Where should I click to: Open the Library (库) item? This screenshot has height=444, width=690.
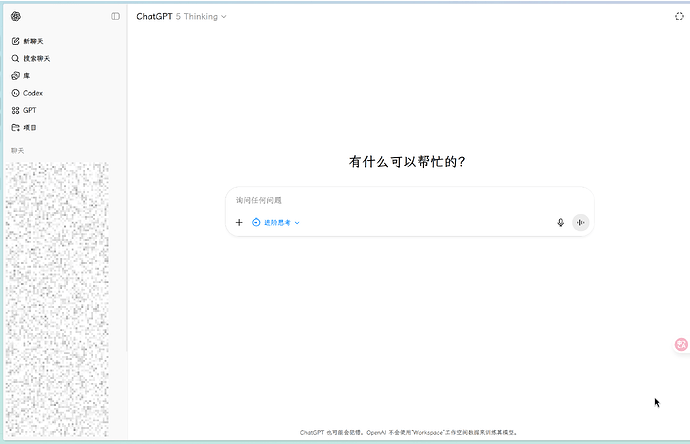(21, 76)
